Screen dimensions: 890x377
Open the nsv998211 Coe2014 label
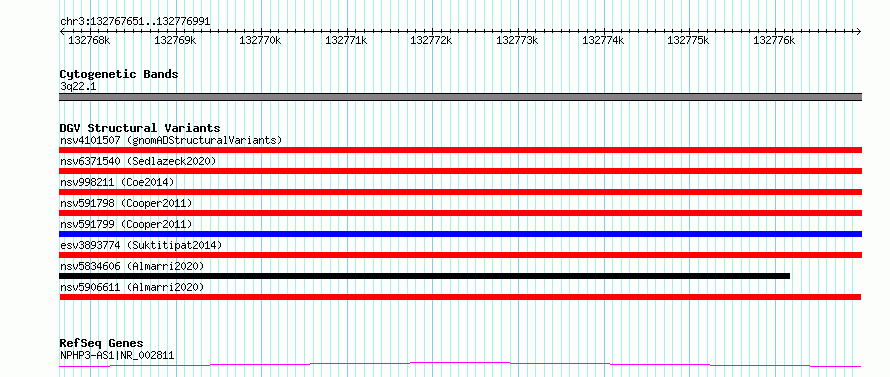(x=117, y=182)
